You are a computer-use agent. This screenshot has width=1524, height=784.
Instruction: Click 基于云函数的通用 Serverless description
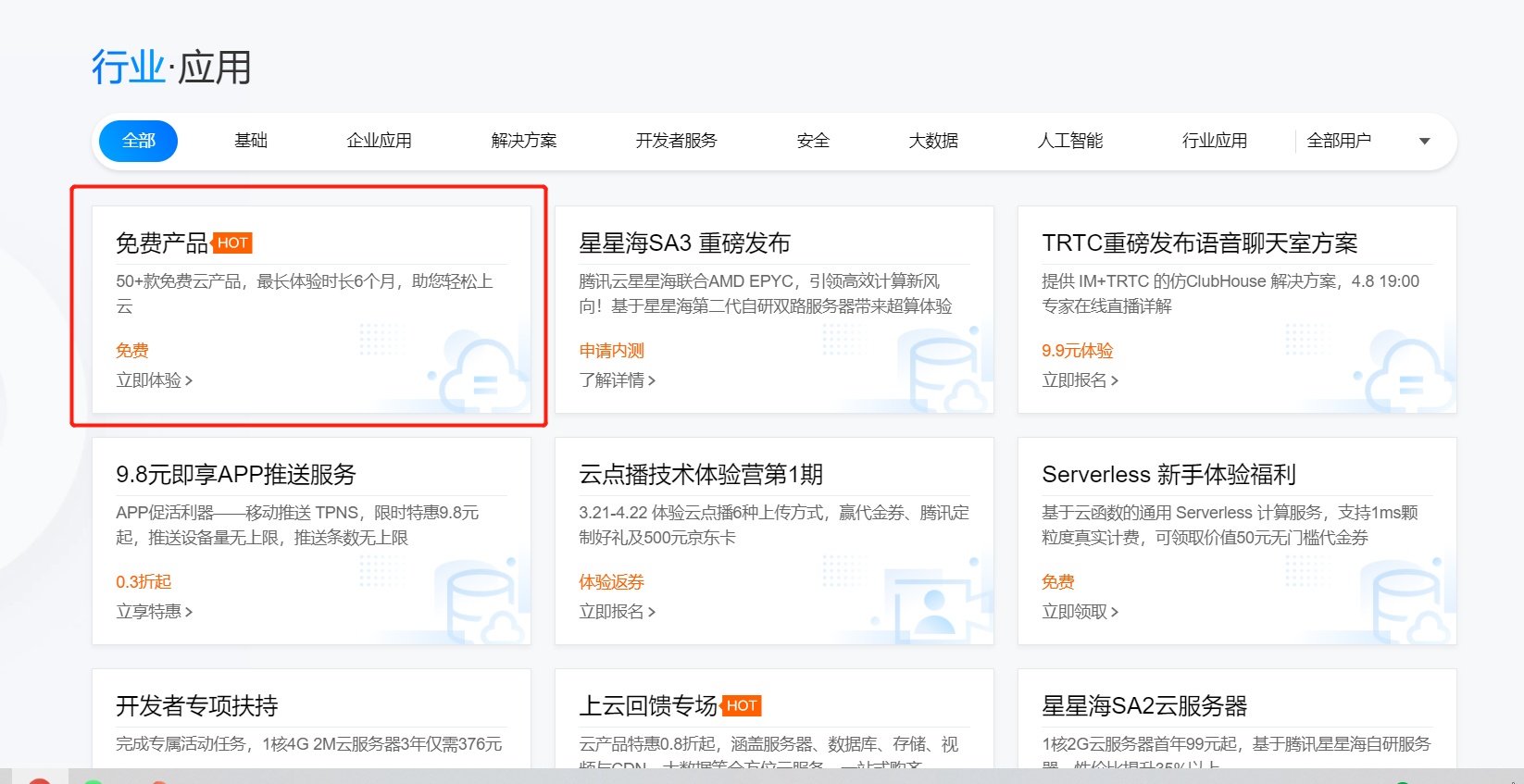(x=1230, y=525)
